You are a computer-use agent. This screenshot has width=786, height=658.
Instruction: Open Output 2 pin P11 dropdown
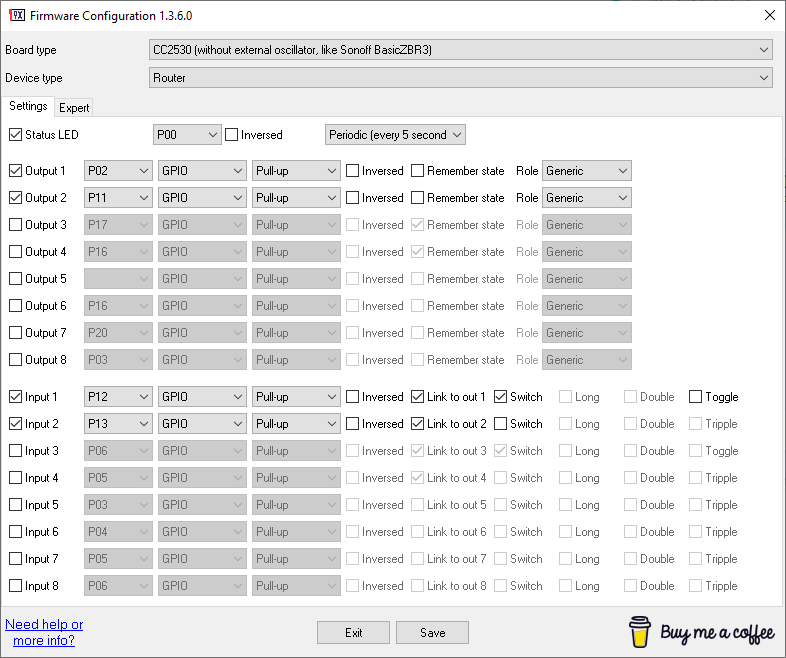tap(118, 198)
